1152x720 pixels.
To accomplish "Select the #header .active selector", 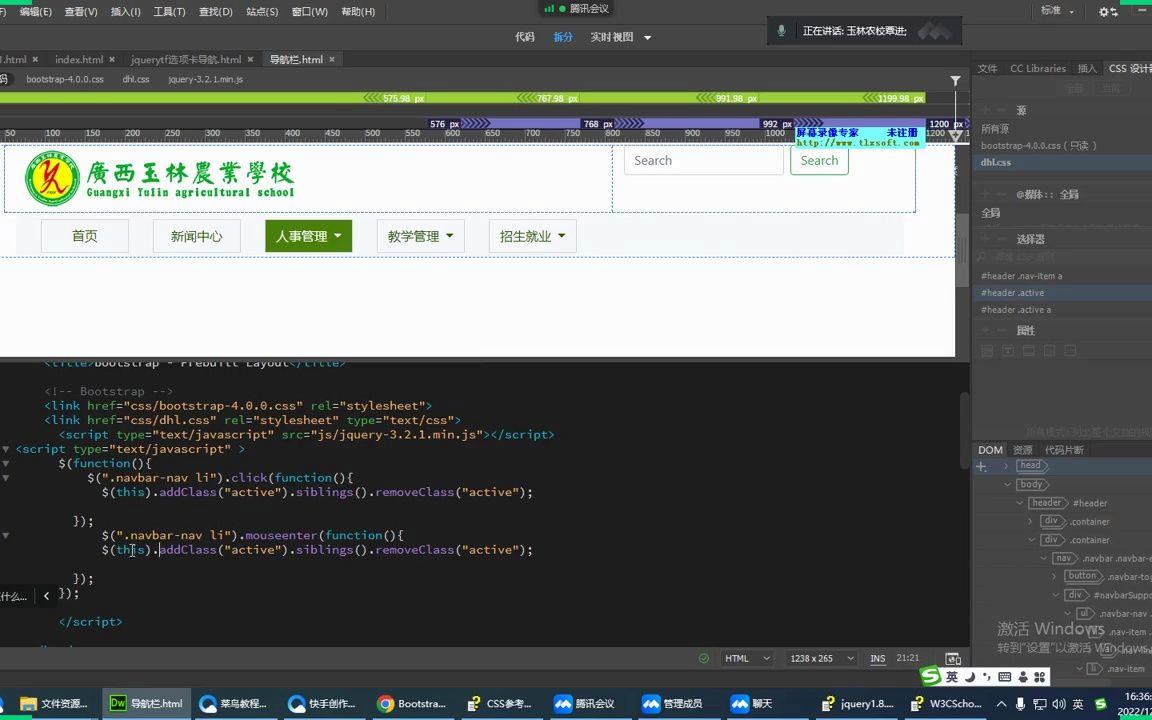I will (1062, 292).
